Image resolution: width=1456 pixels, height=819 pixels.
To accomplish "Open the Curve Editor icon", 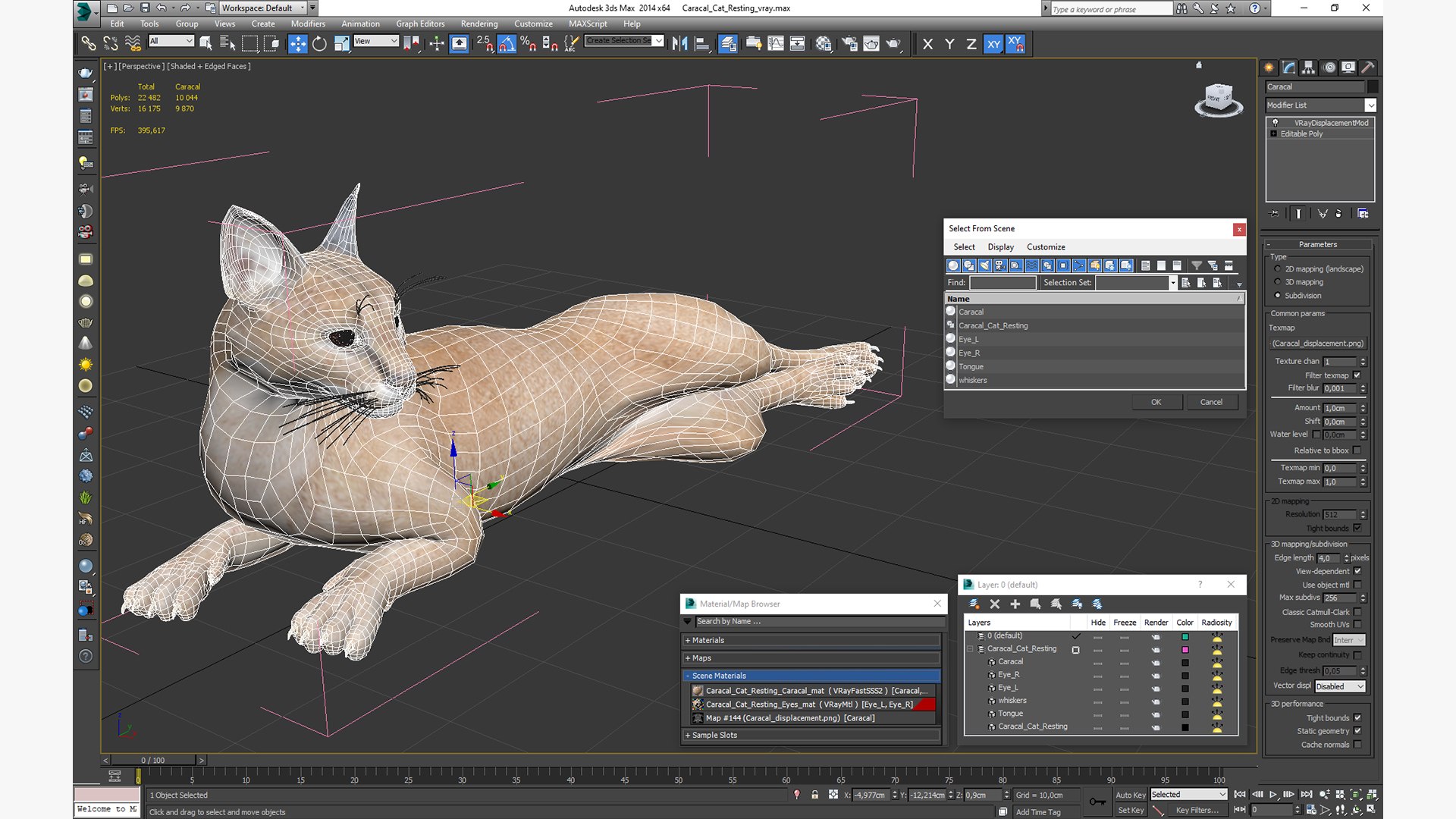I will coord(776,44).
